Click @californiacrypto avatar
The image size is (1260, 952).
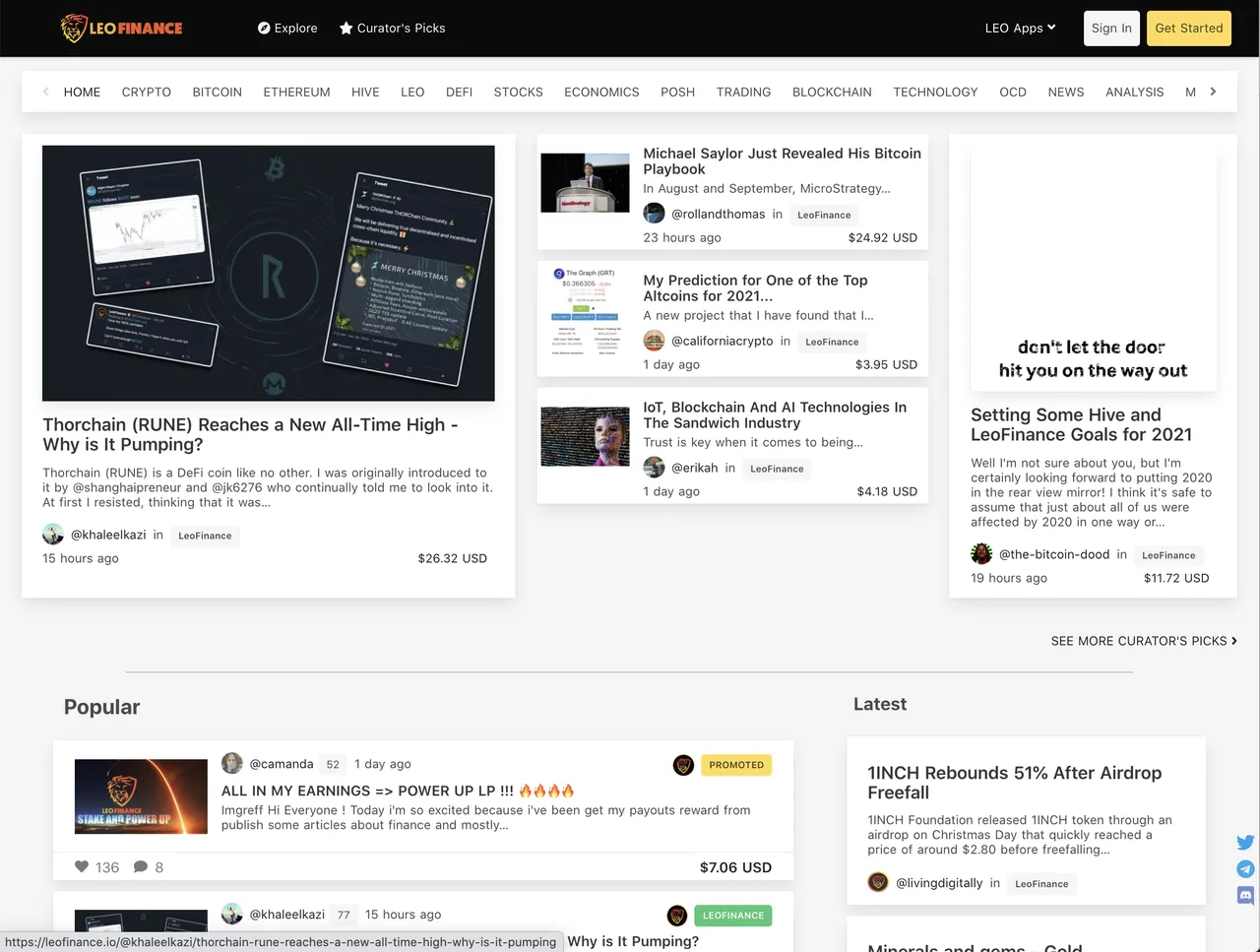pyautogui.click(x=654, y=341)
